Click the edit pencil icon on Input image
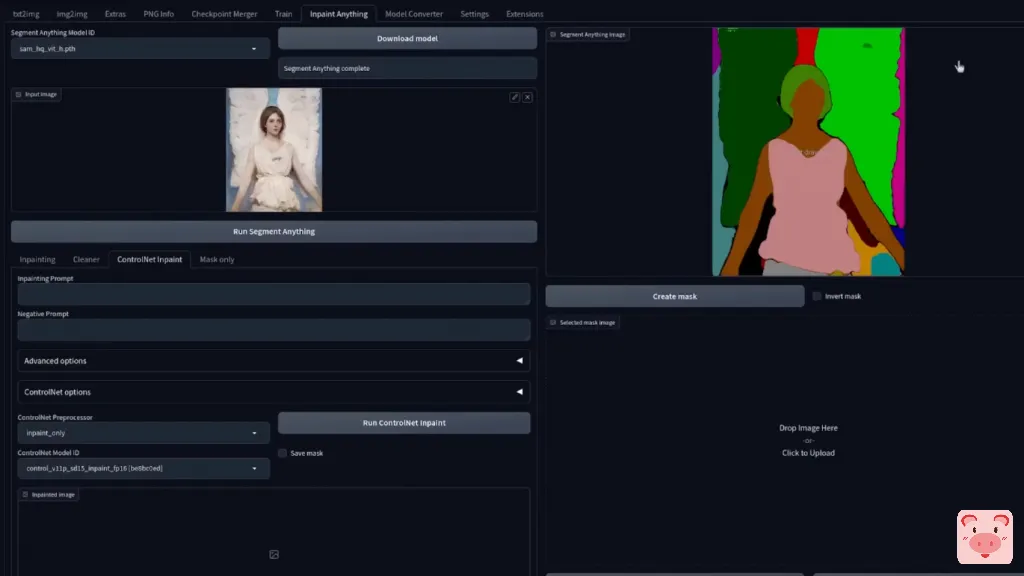This screenshot has width=1024, height=576. [x=515, y=97]
